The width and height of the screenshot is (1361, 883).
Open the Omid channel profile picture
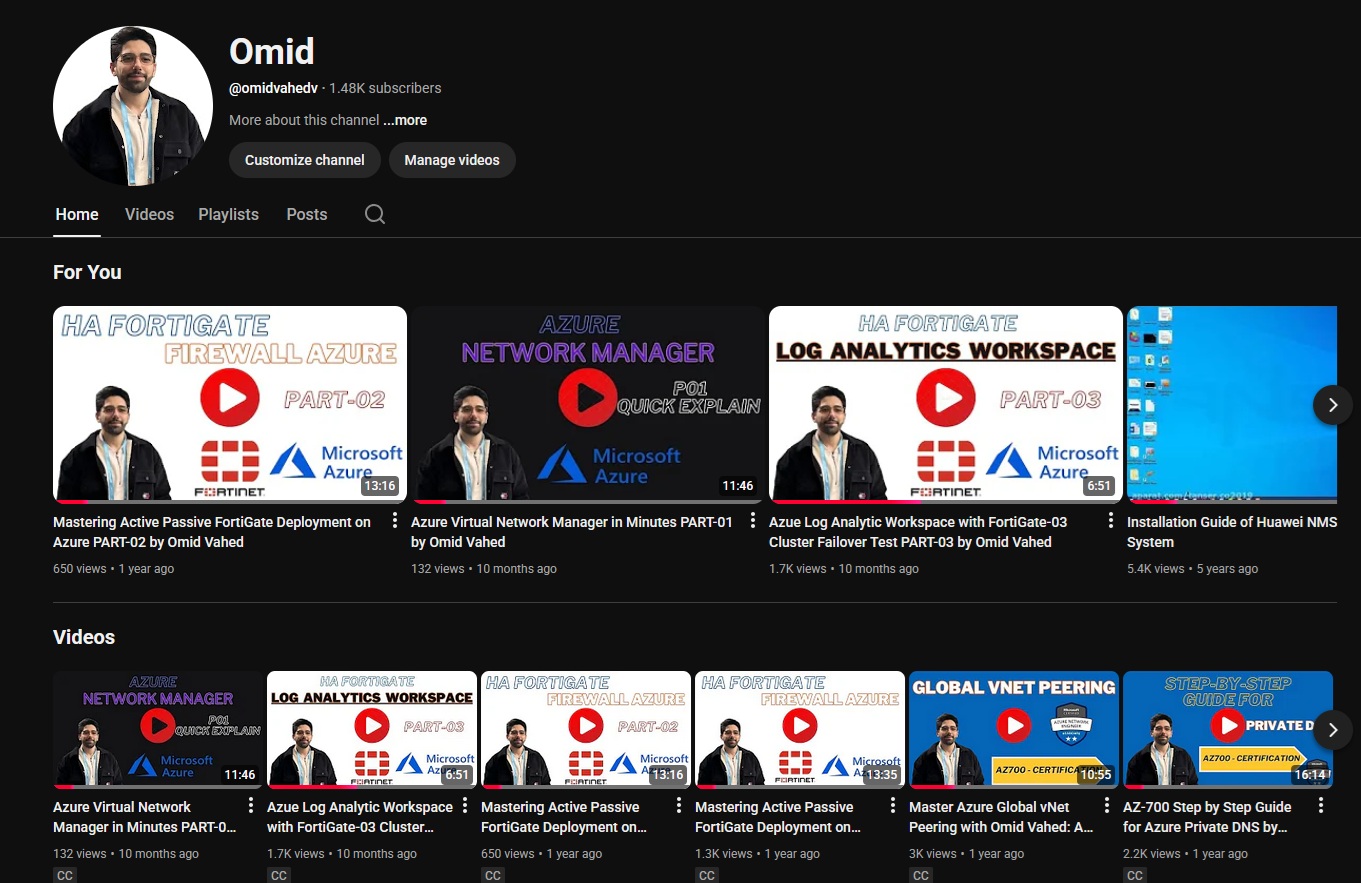tap(132, 105)
